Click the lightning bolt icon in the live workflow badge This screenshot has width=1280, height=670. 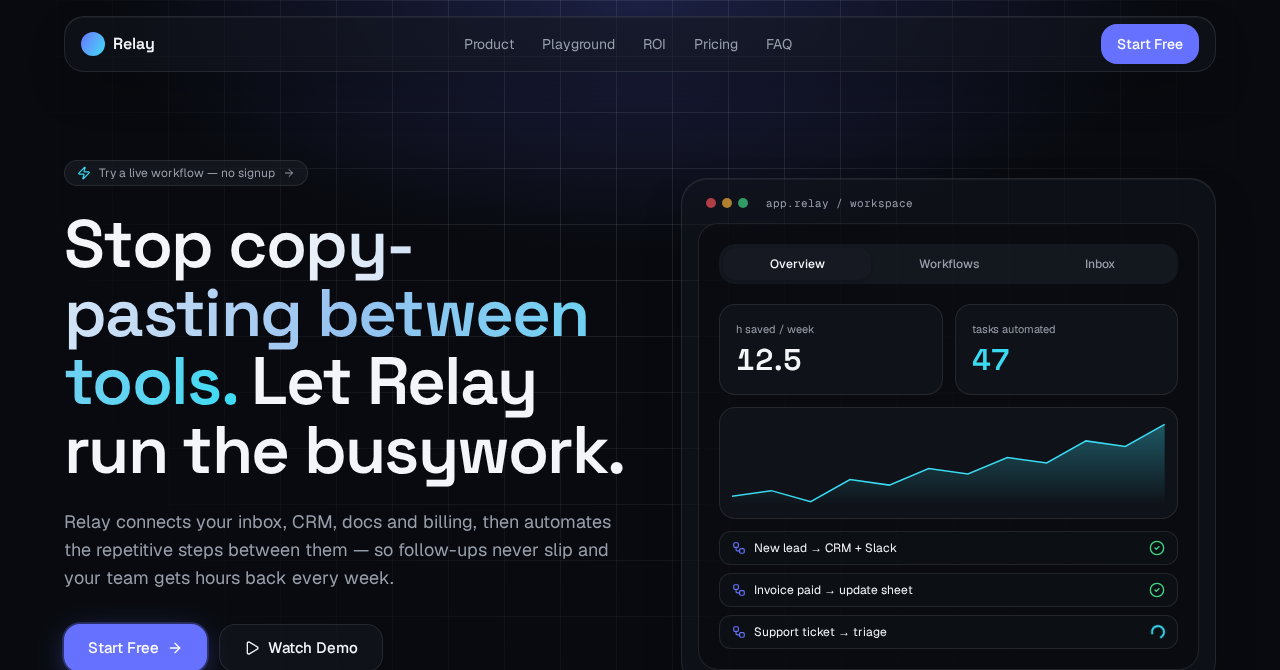(84, 173)
